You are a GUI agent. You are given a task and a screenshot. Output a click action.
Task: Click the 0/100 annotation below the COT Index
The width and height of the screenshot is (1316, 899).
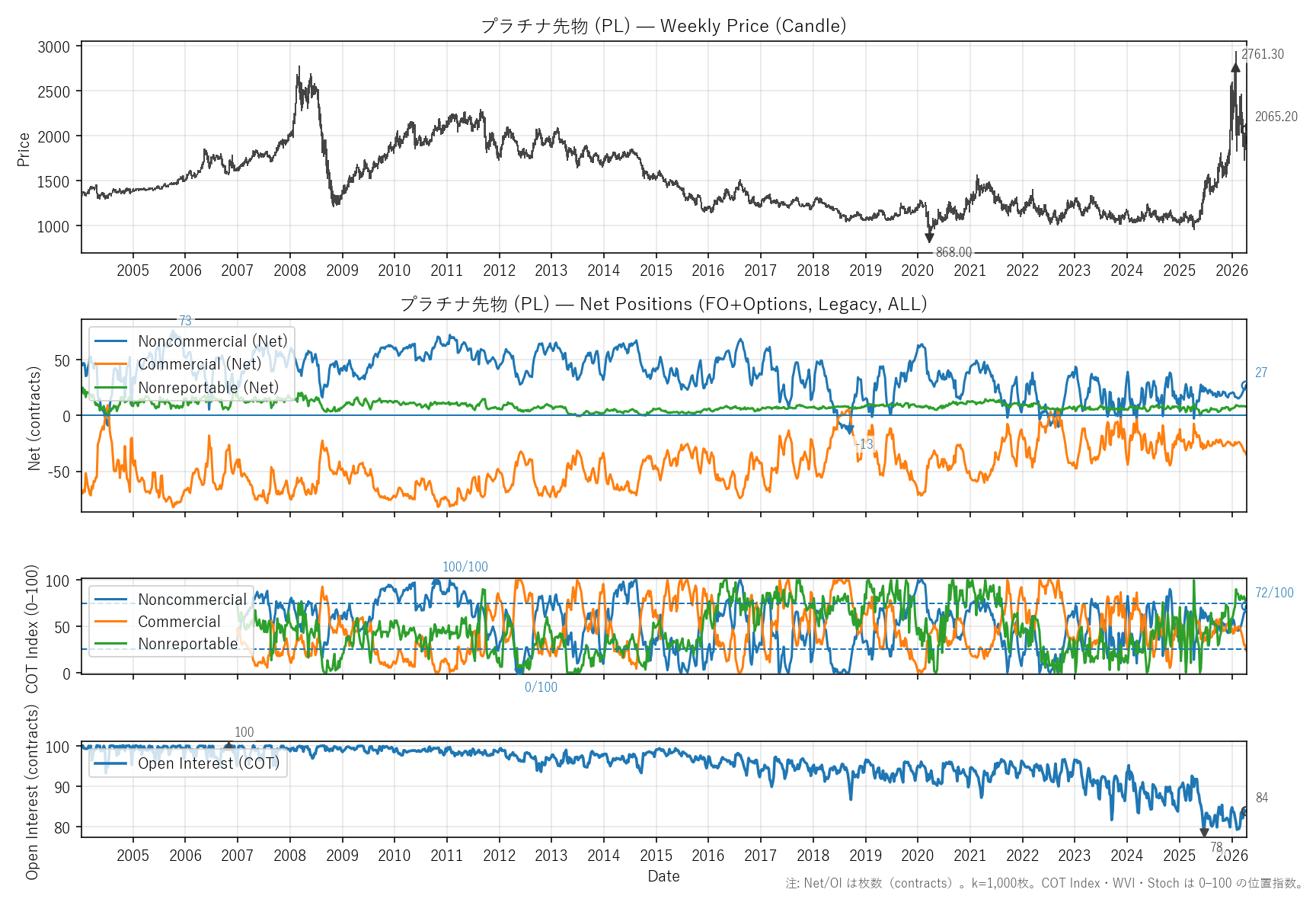541,687
